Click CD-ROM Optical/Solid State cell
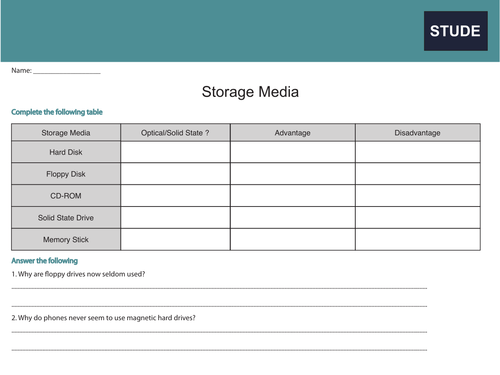500x375 pixels. tap(175, 196)
